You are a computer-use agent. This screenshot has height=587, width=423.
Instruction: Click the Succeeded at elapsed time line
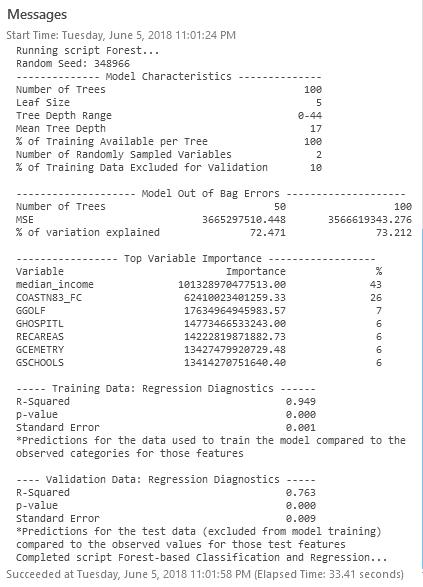(205, 574)
